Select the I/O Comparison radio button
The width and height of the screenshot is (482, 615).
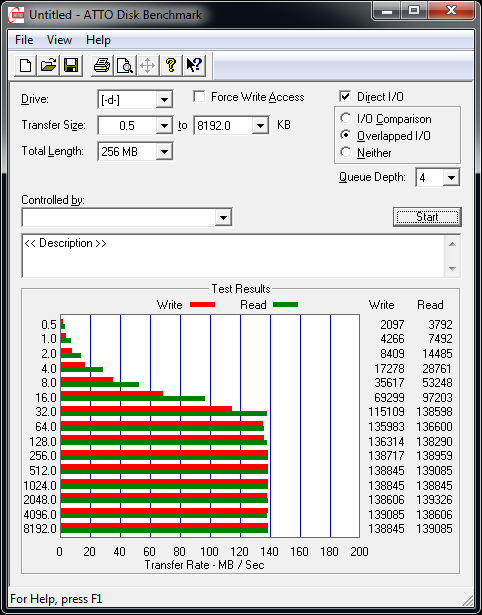346,118
